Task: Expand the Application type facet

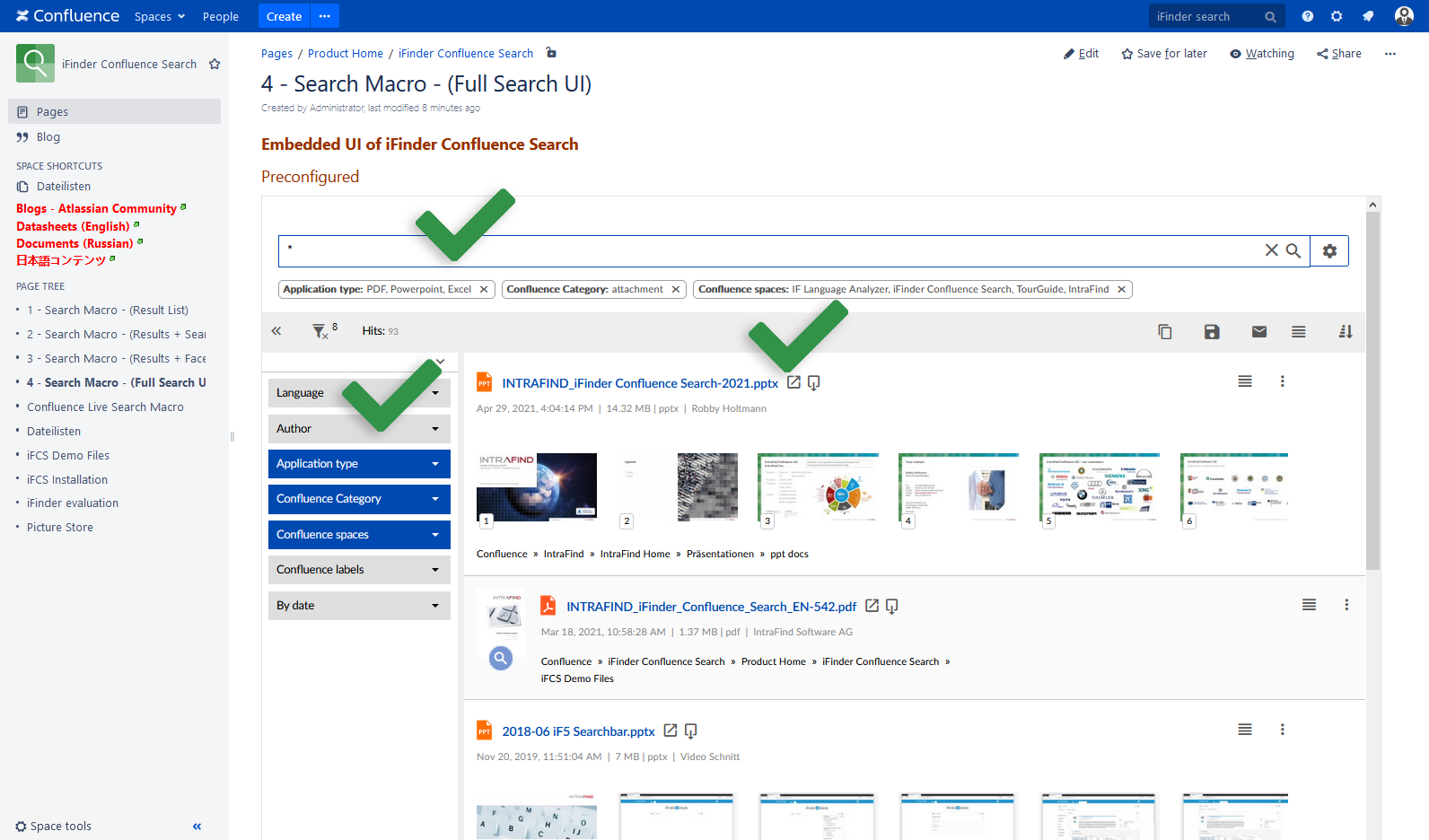Action: click(359, 464)
